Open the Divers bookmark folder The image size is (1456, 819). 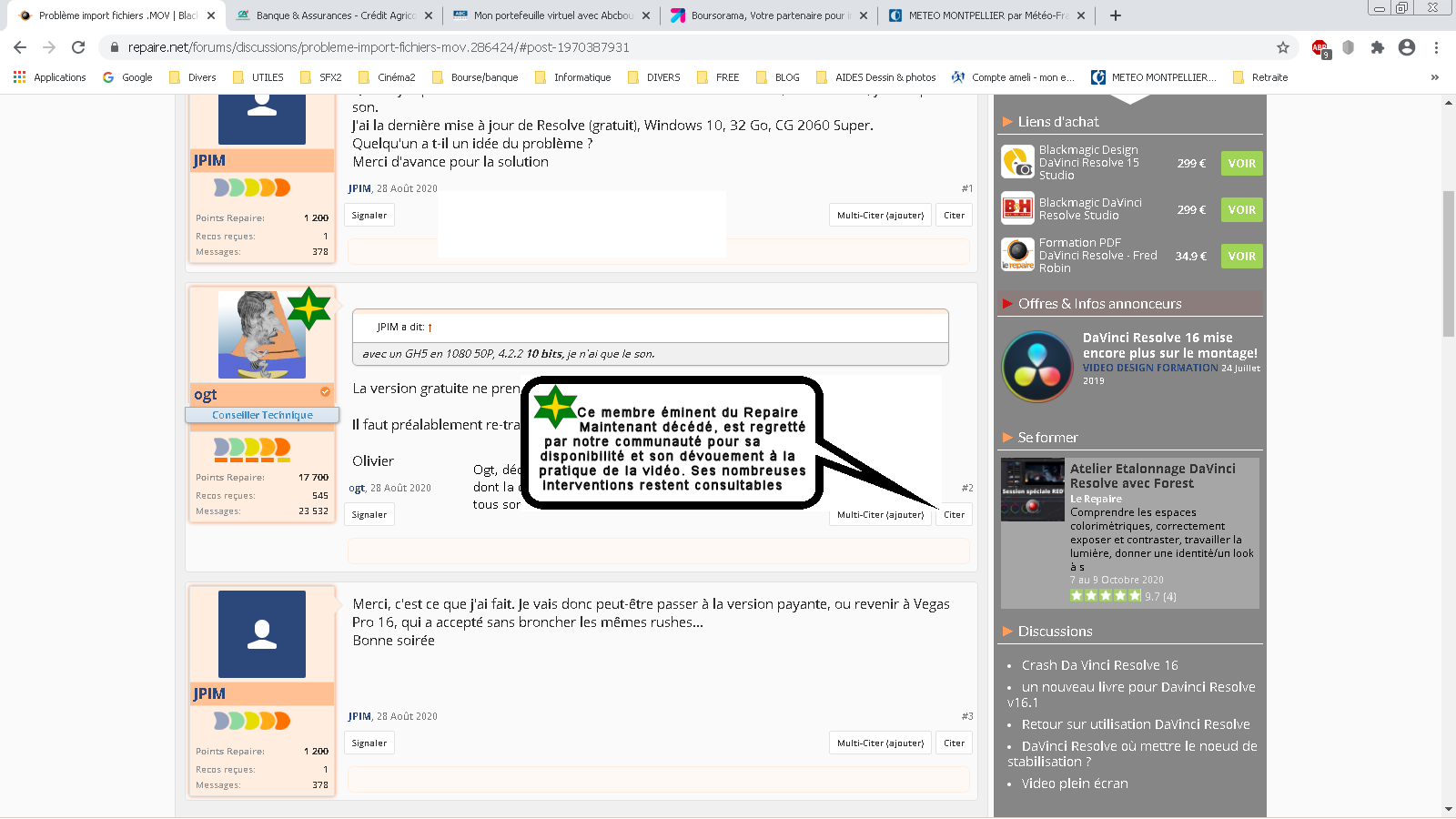coord(193,77)
